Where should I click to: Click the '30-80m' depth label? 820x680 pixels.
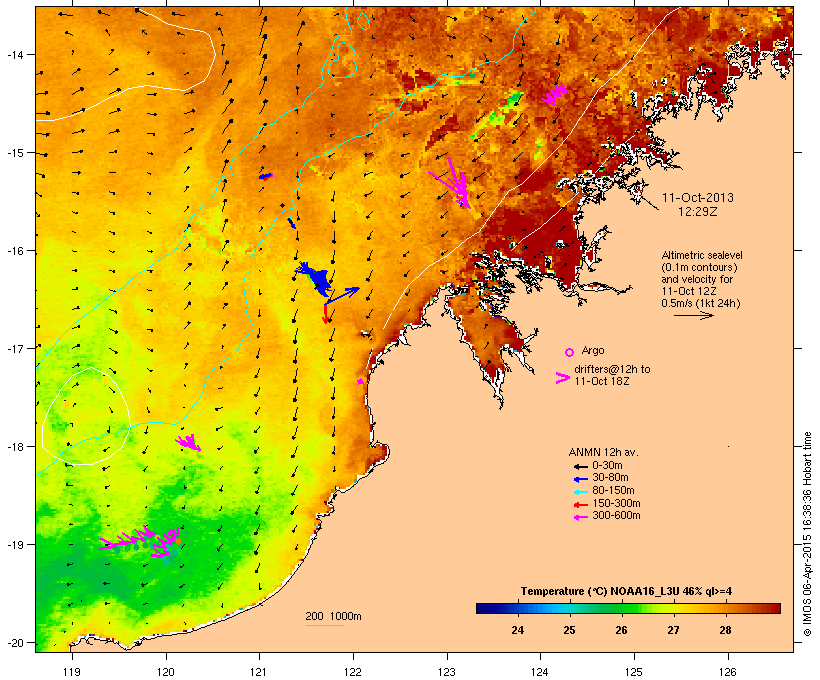tap(610, 478)
